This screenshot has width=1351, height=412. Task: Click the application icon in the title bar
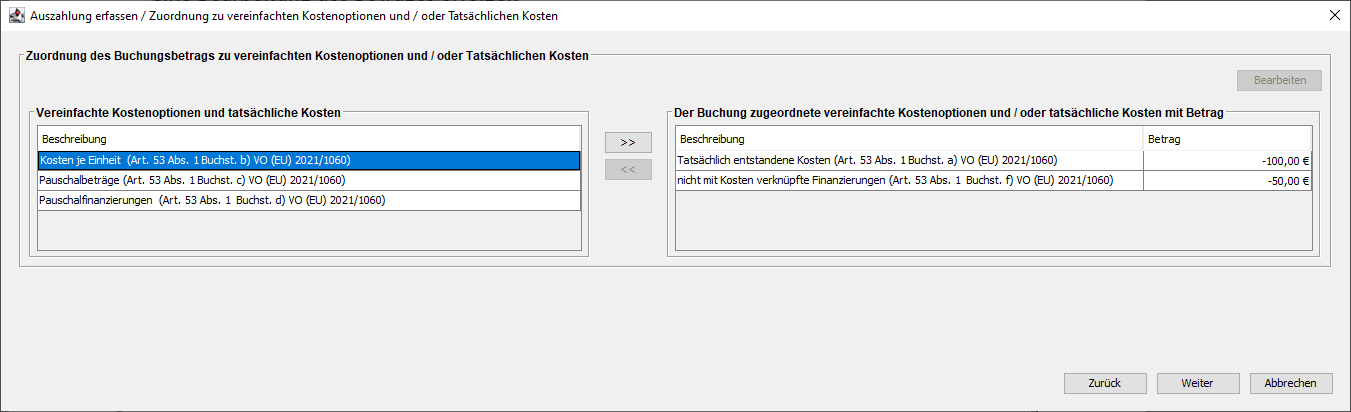16,16
